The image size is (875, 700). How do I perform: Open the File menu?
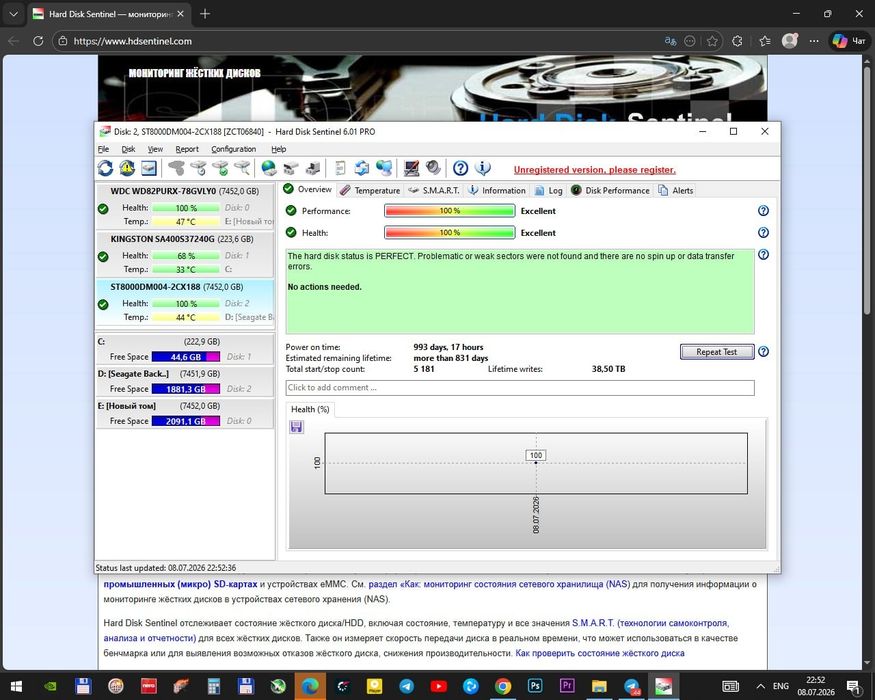coord(103,149)
